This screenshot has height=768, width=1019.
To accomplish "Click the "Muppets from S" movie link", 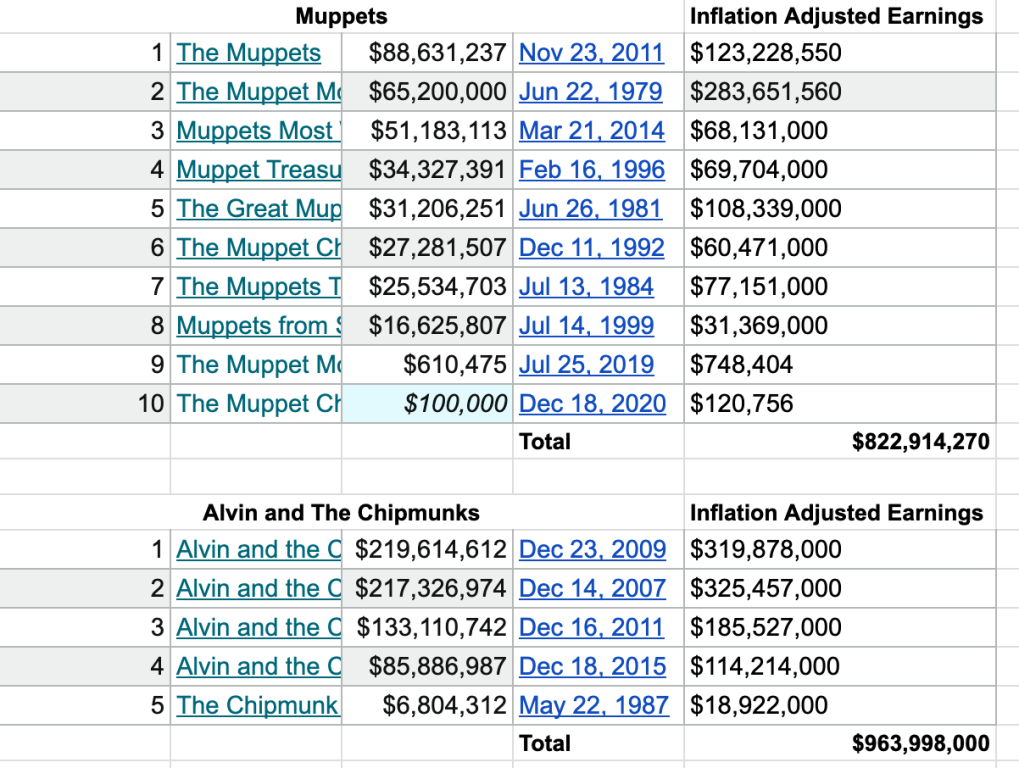I will [x=258, y=326].
